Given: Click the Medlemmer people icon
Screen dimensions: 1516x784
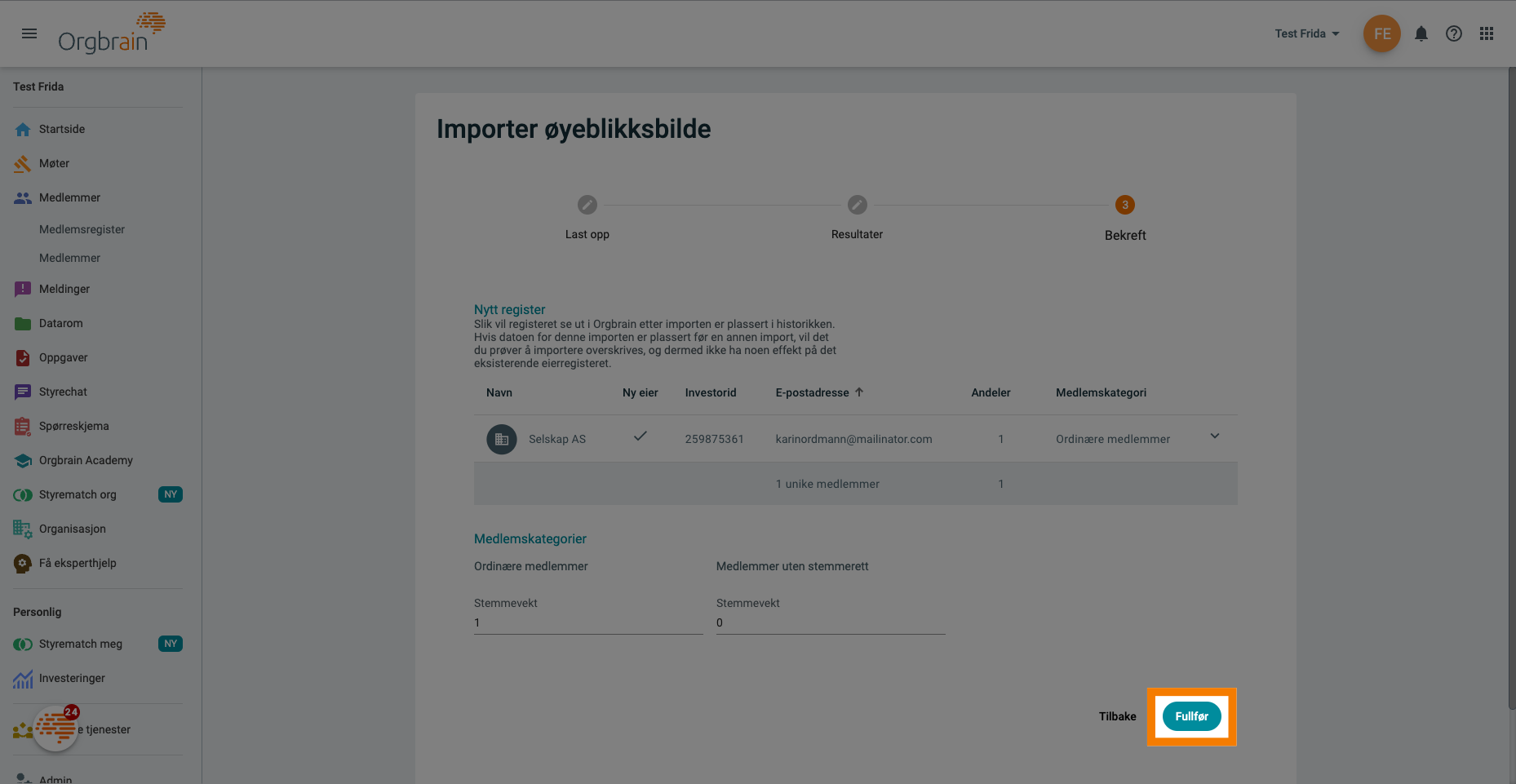Looking at the screenshot, I should (23, 197).
